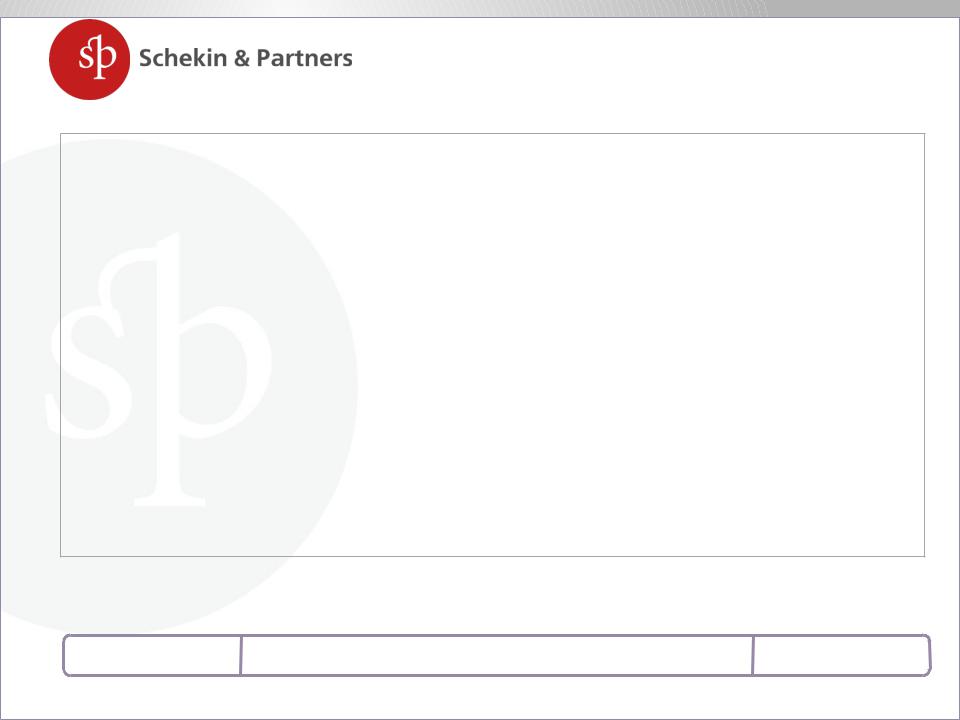Click the word Partners in the header
Image resolution: width=960 pixels, height=720 pixels.
click(x=304, y=58)
